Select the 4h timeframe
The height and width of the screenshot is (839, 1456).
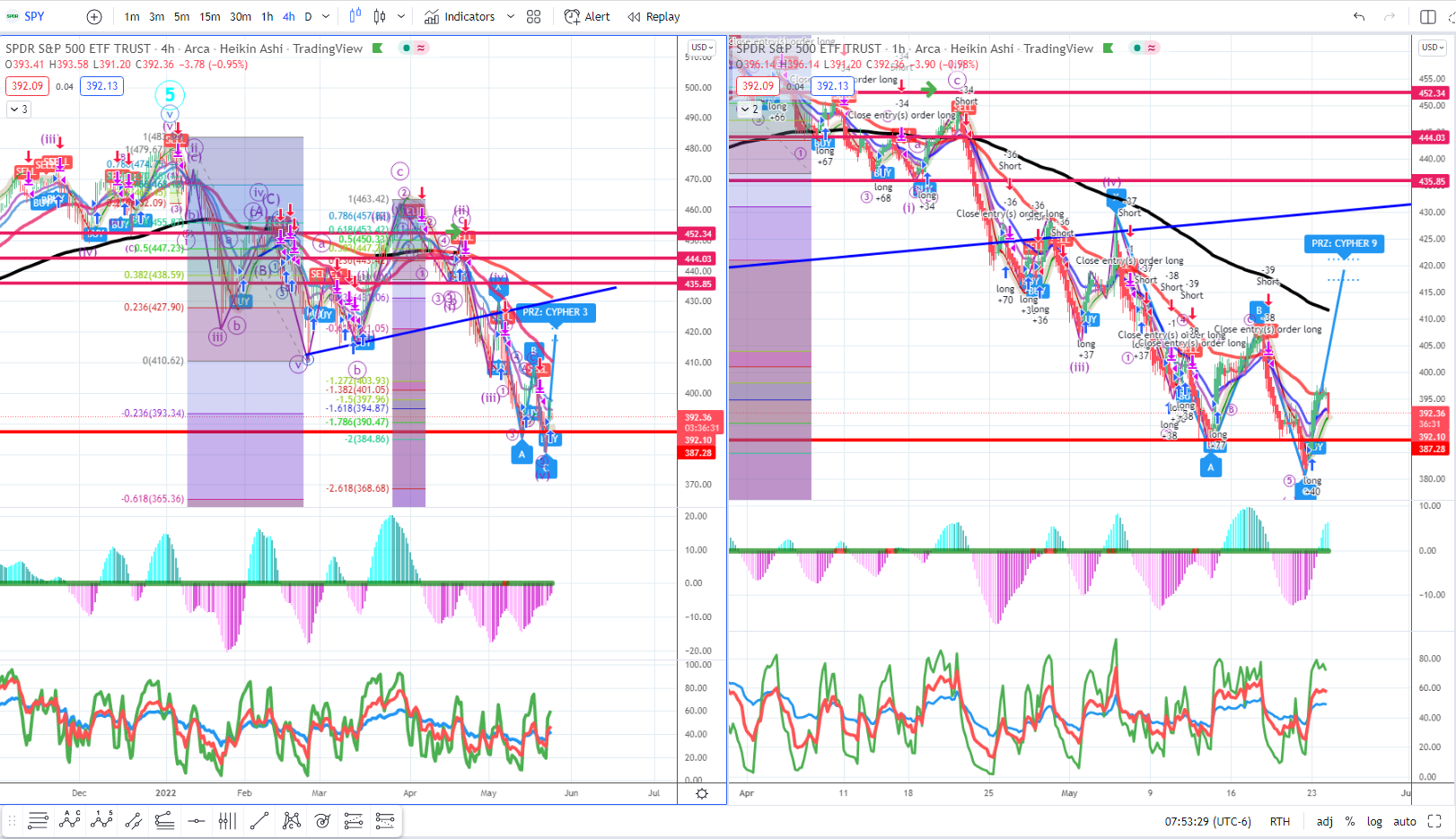pyautogui.click(x=289, y=16)
